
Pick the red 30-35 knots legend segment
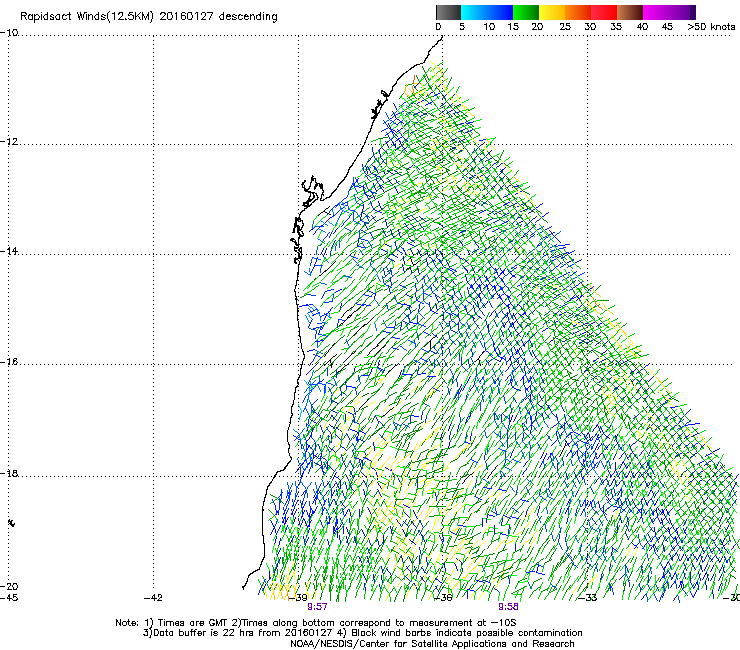604,12
